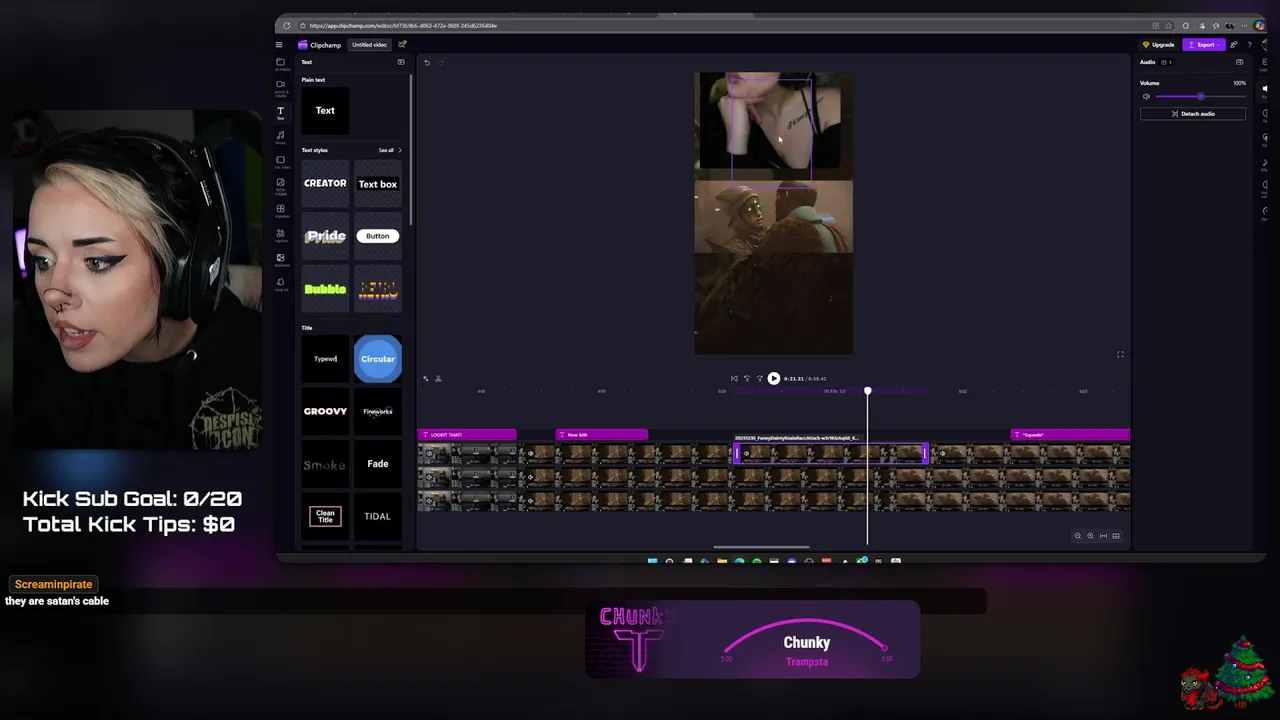Adjust the Volume slider handle
Viewport: 1280px width, 720px height.
tap(1200, 97)
